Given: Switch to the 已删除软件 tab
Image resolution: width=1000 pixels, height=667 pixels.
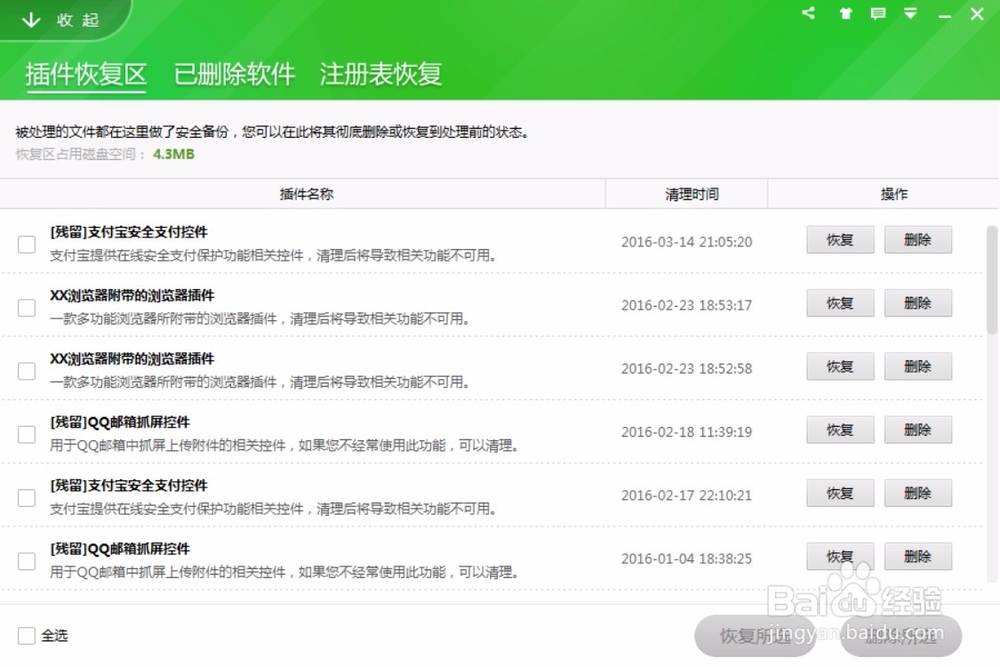Looking at the screenshot, I should (233, 74).
